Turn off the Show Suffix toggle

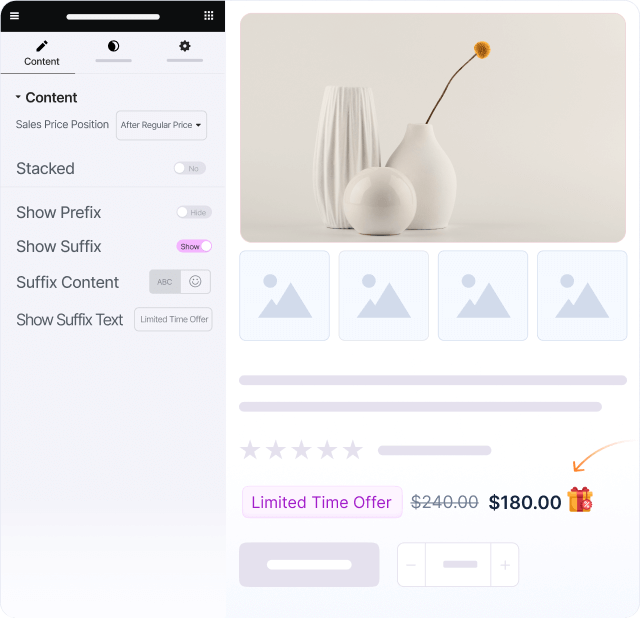(194, 247)
